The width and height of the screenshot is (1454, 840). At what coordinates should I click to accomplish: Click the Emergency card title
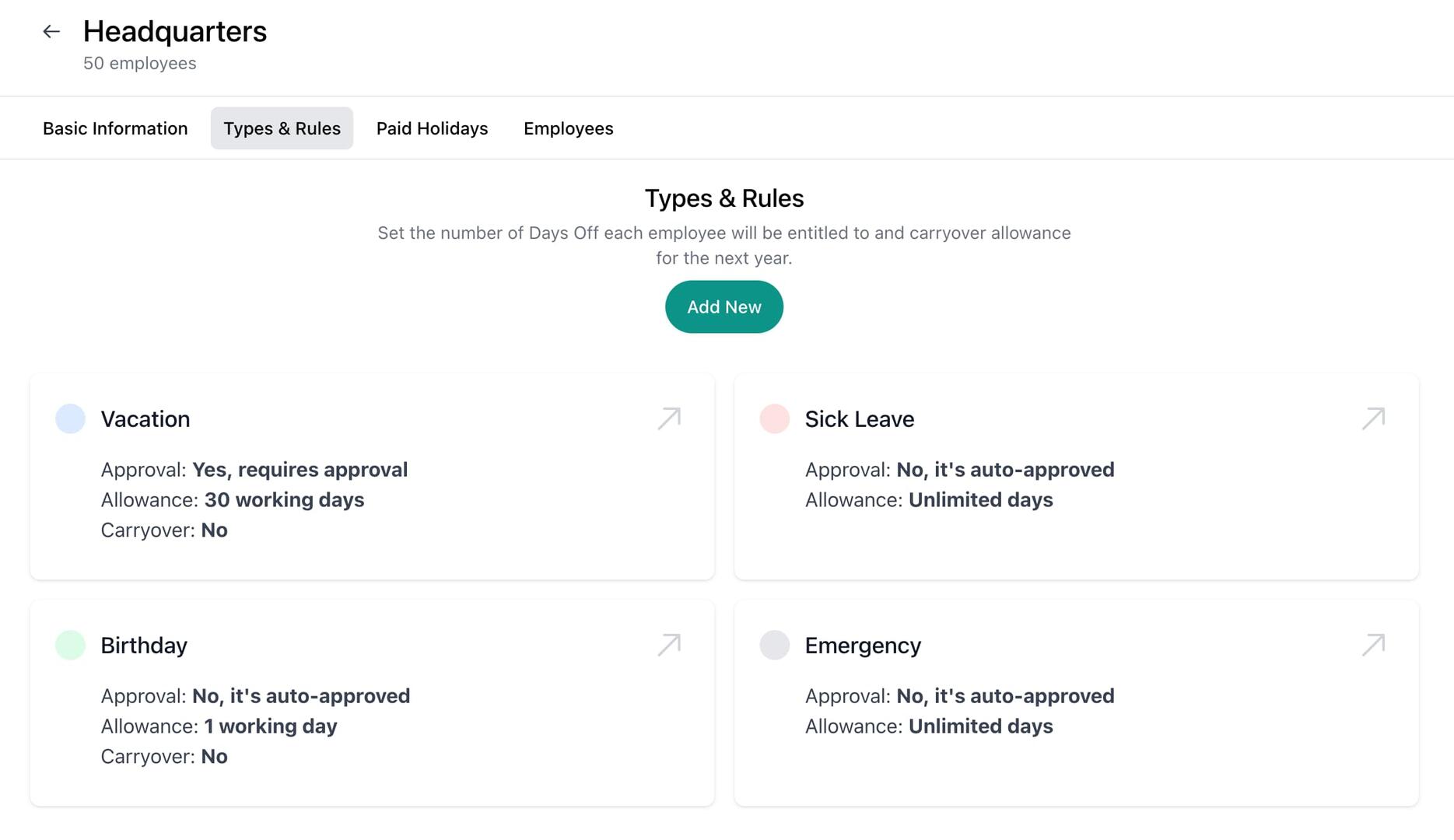[863, 646]
